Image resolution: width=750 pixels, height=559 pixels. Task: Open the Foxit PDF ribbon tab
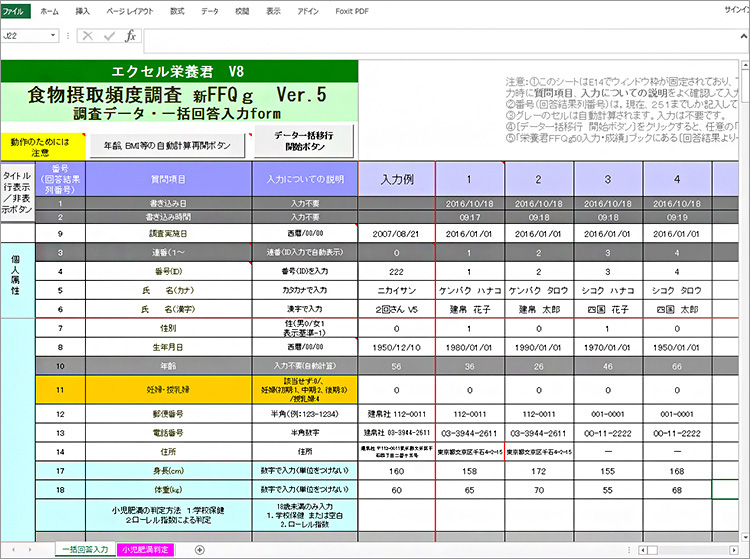(x=352, y=11)
